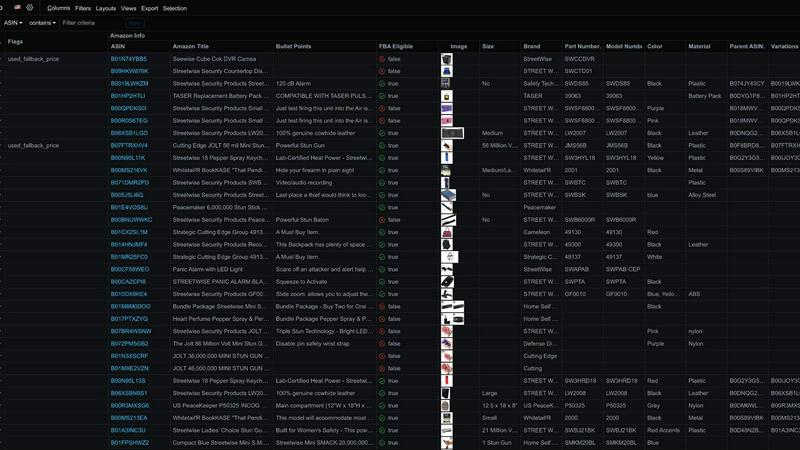Sort by the Bullet Points column header
This screenshot has width=800, height=450.
tap(293, 46)
